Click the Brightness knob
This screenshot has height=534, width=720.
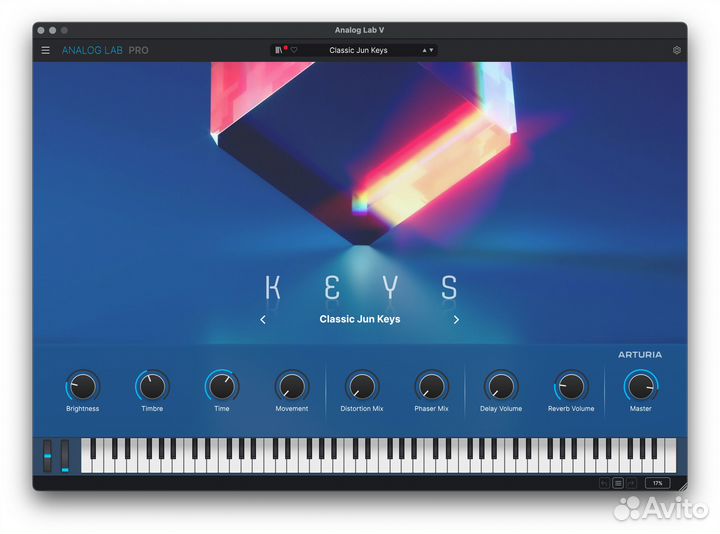coord(83,386)
